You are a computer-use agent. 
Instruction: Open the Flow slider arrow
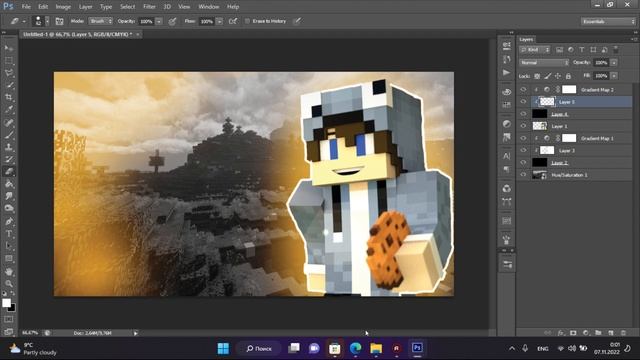(x=220, y=21)
